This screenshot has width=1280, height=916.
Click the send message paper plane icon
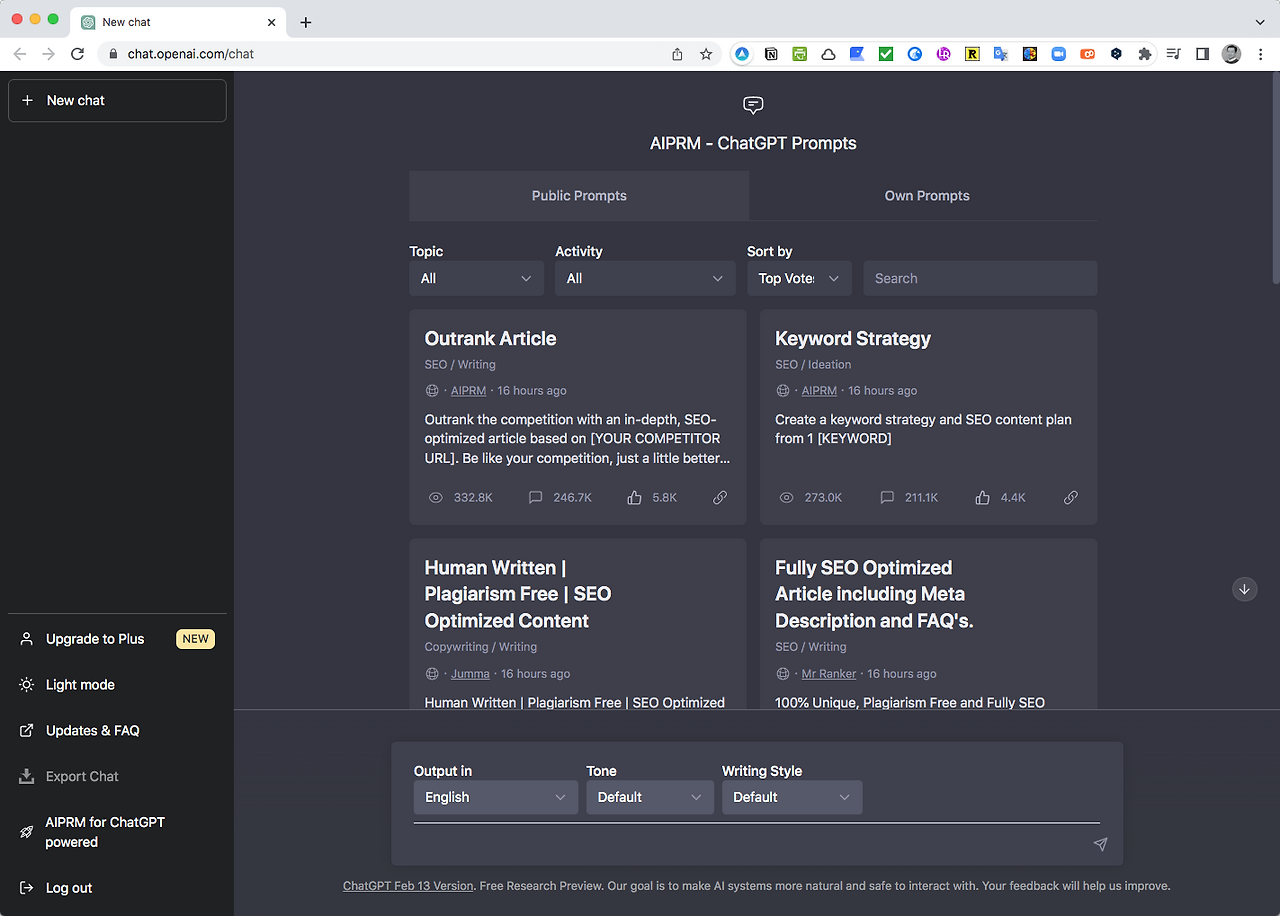[x=1100, y=844]
